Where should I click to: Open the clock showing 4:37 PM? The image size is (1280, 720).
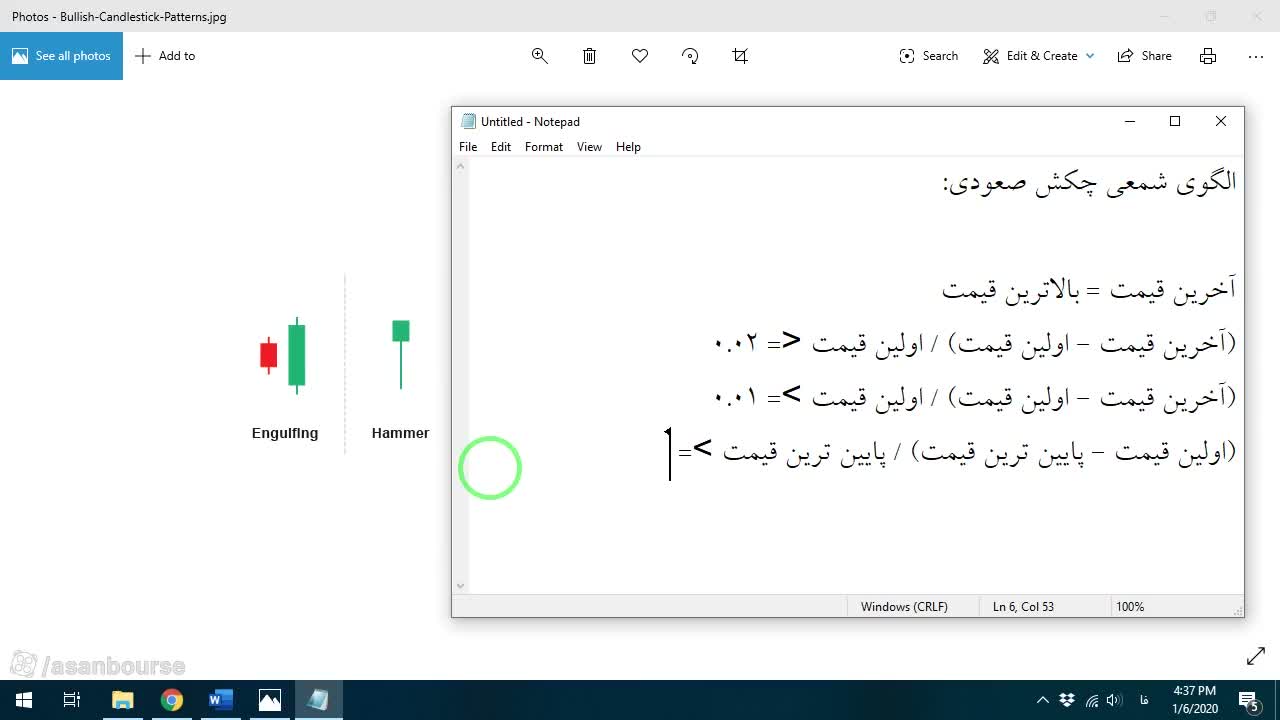click(x=1195, y=700)
